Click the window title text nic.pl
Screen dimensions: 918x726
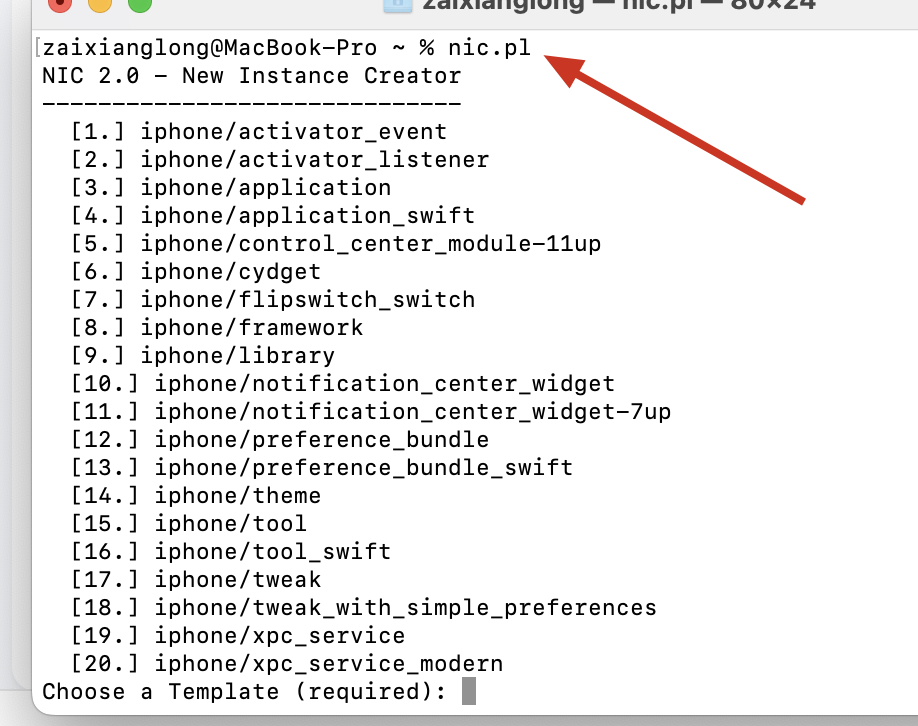coord(659,5)
